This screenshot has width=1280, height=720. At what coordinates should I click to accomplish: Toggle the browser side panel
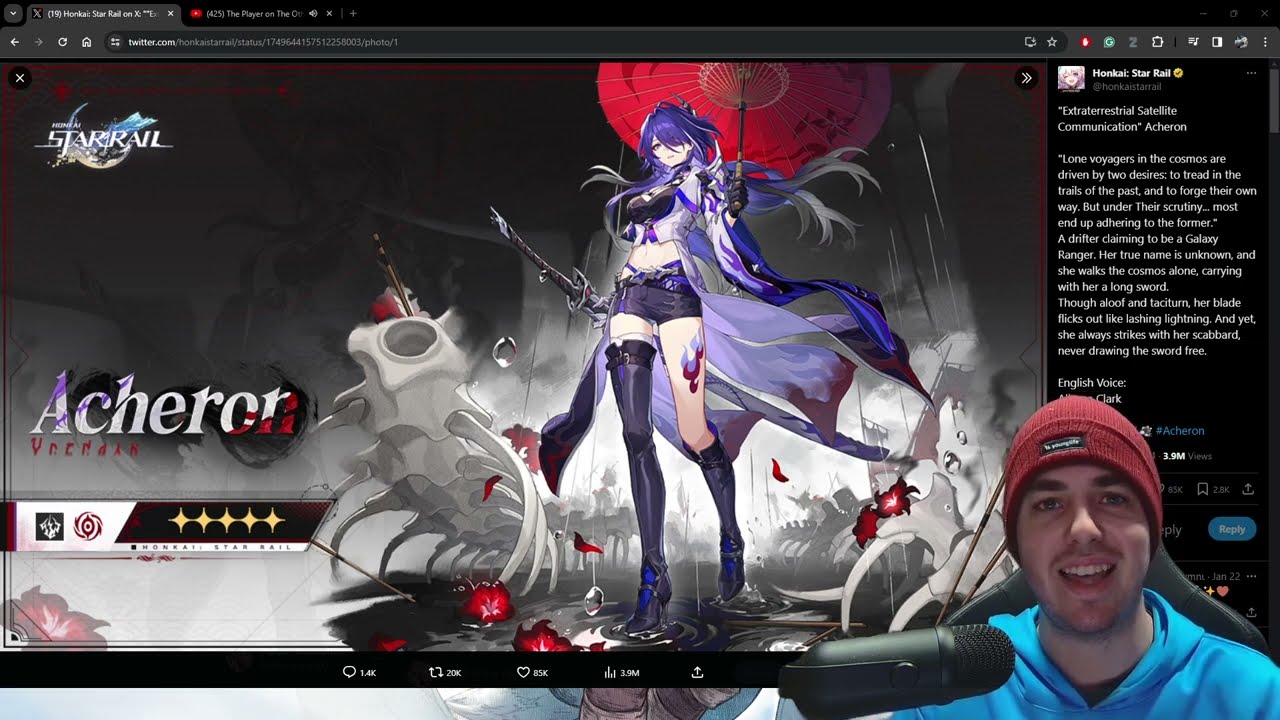coord(1217,42)
